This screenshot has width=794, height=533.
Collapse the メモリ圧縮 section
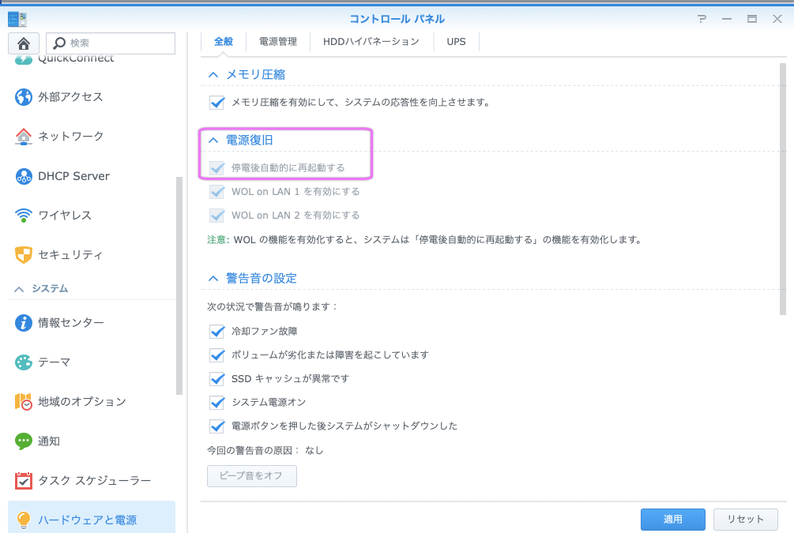[213, 75]
